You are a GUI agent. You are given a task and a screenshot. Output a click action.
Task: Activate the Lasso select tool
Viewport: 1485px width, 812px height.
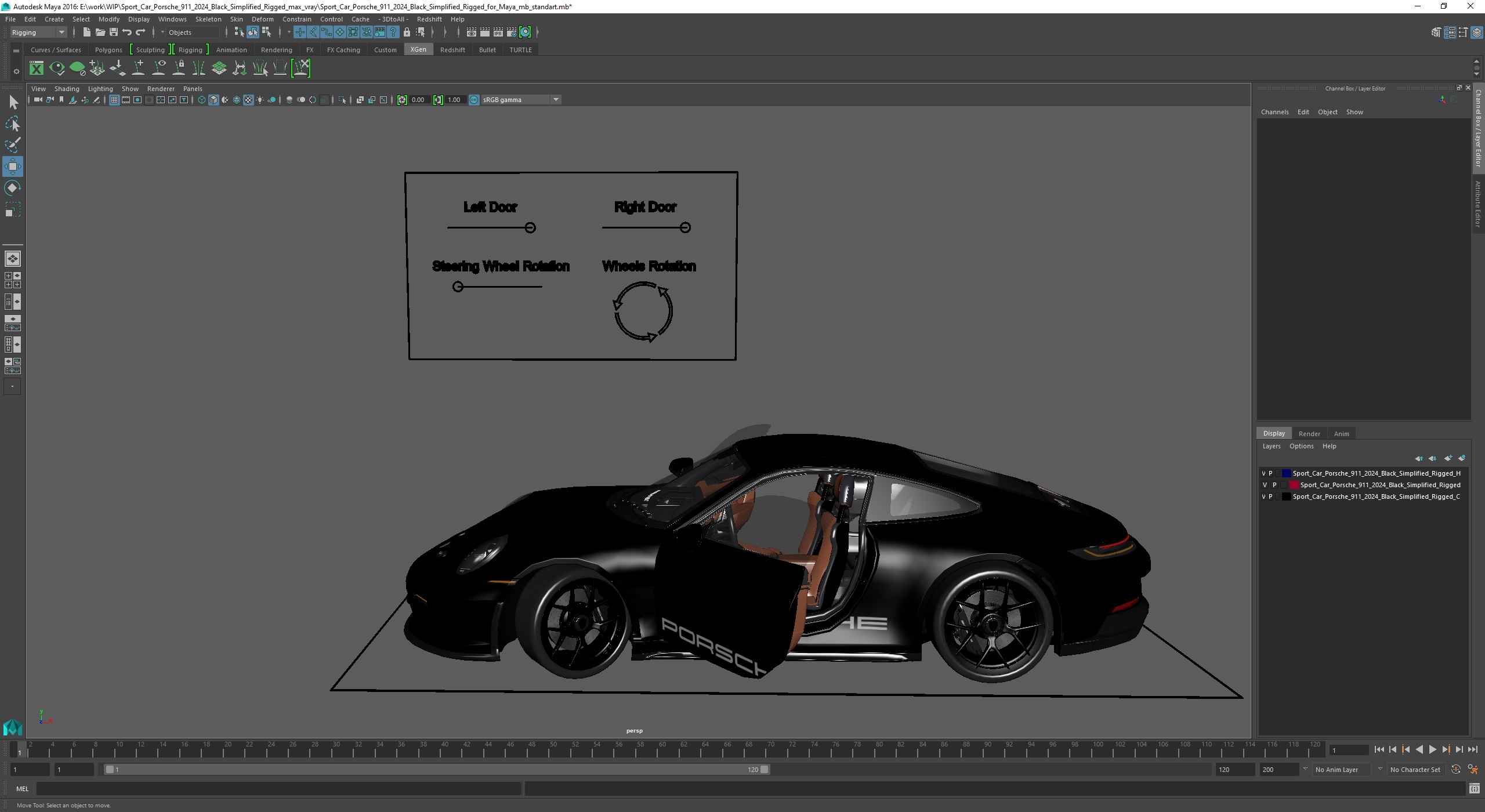pos(13,124)
